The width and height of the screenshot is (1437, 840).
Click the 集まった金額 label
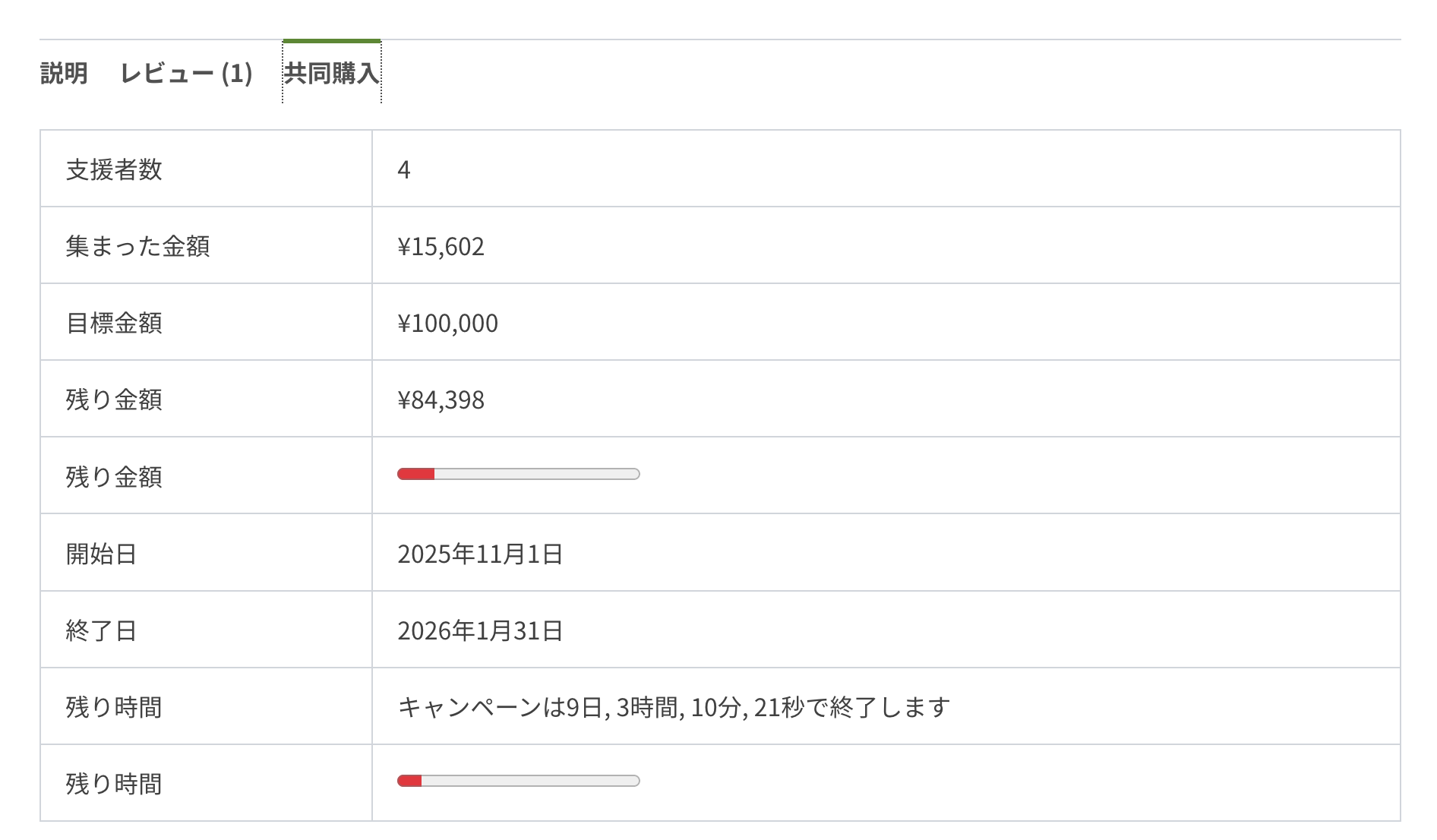tap(137, 246)
